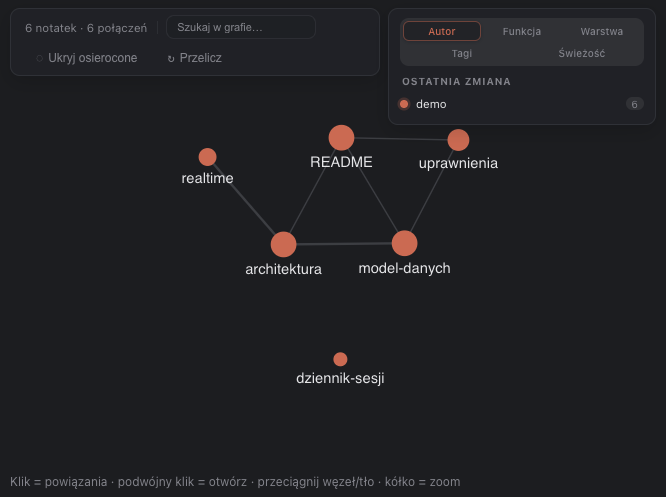This screenshot has width=666, height=497.
Task: Toggle Ukryj osierocone option
Action: coord(87,58)
